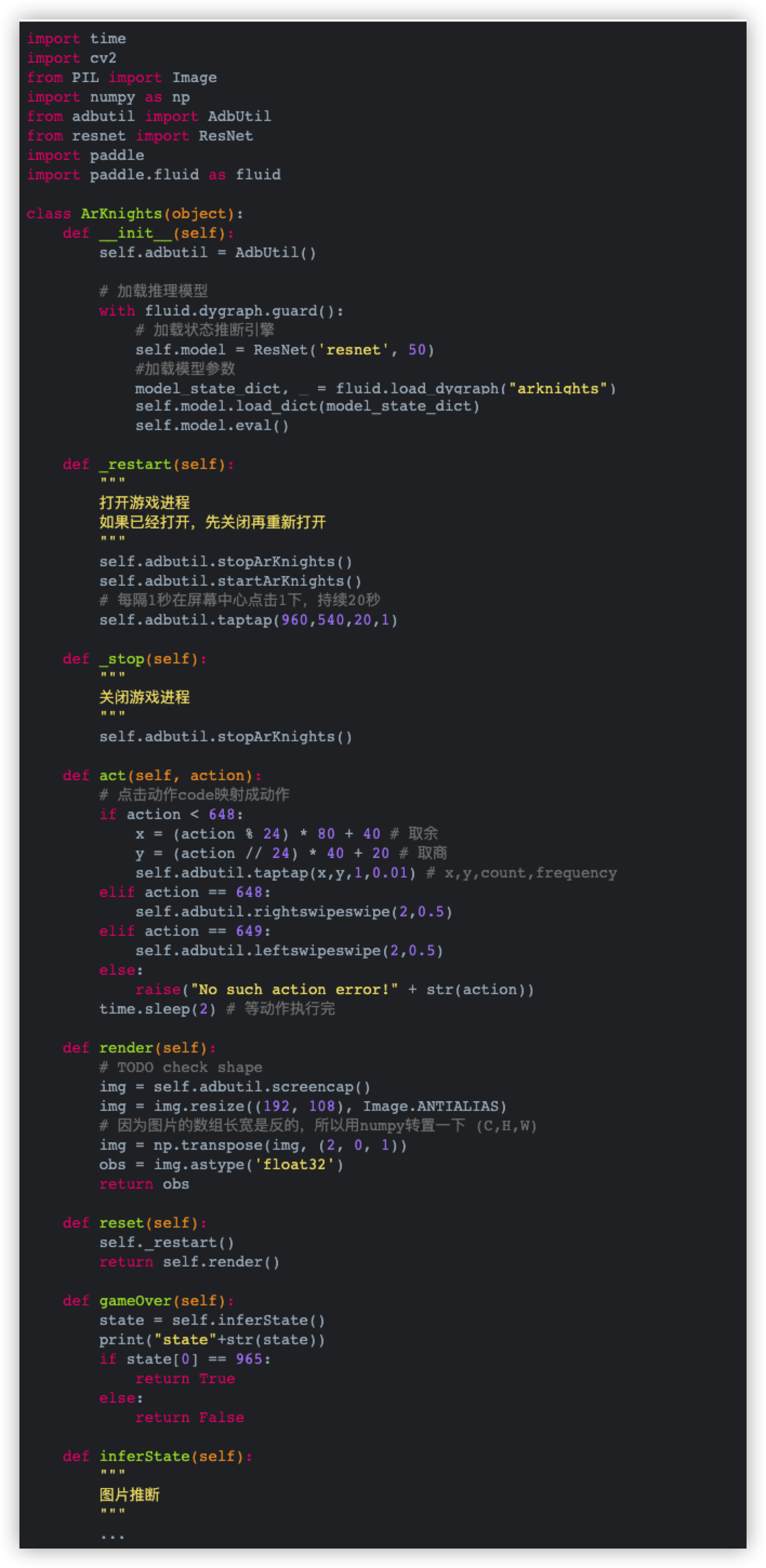Click the 'def act(self, action):' definition
Image resolution: width=766 pixels, height=1568 pixels.
[x=163, y=776]
